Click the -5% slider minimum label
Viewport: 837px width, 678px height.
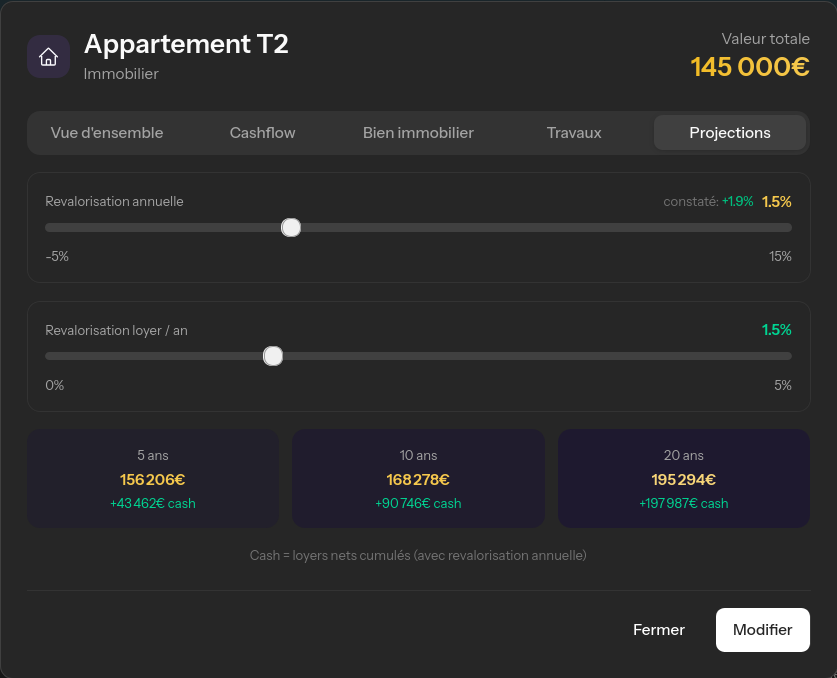tap(57, 256)
